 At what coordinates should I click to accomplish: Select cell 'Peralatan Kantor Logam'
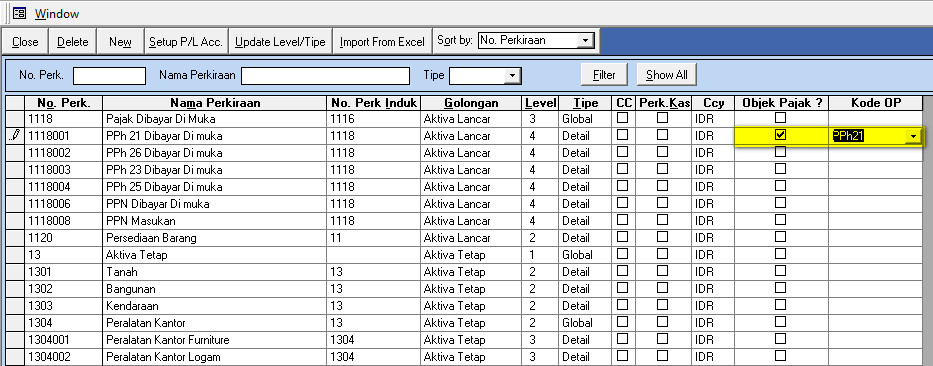[x=215, y=357]
